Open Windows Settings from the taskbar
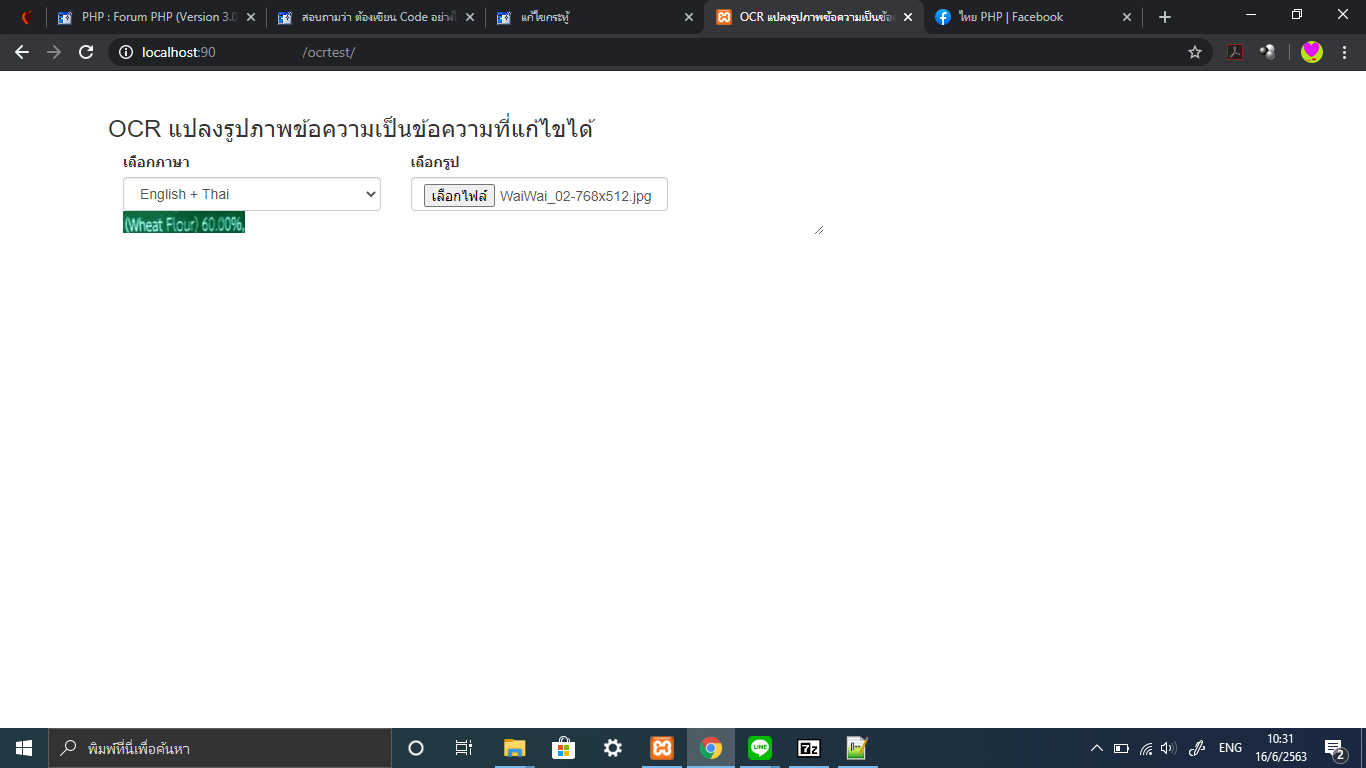The height and width of the screenshot is (768, 1366). [x=612, y=748]
